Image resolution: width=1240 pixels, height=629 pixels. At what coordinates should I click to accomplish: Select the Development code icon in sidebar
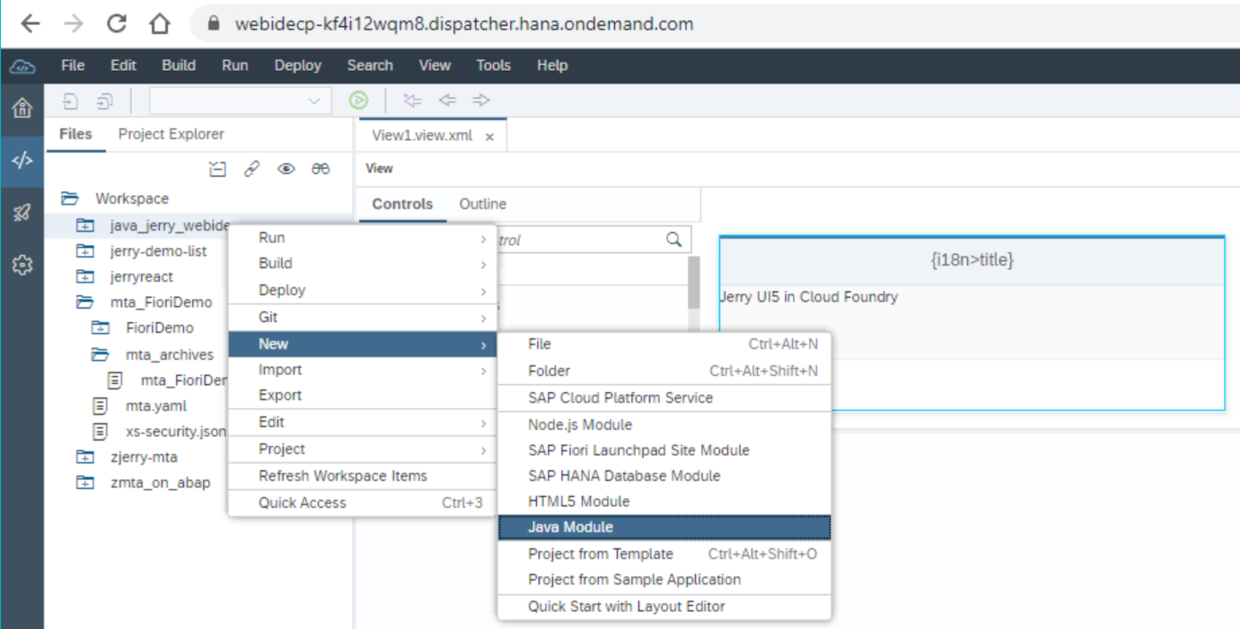click(21, 160)
